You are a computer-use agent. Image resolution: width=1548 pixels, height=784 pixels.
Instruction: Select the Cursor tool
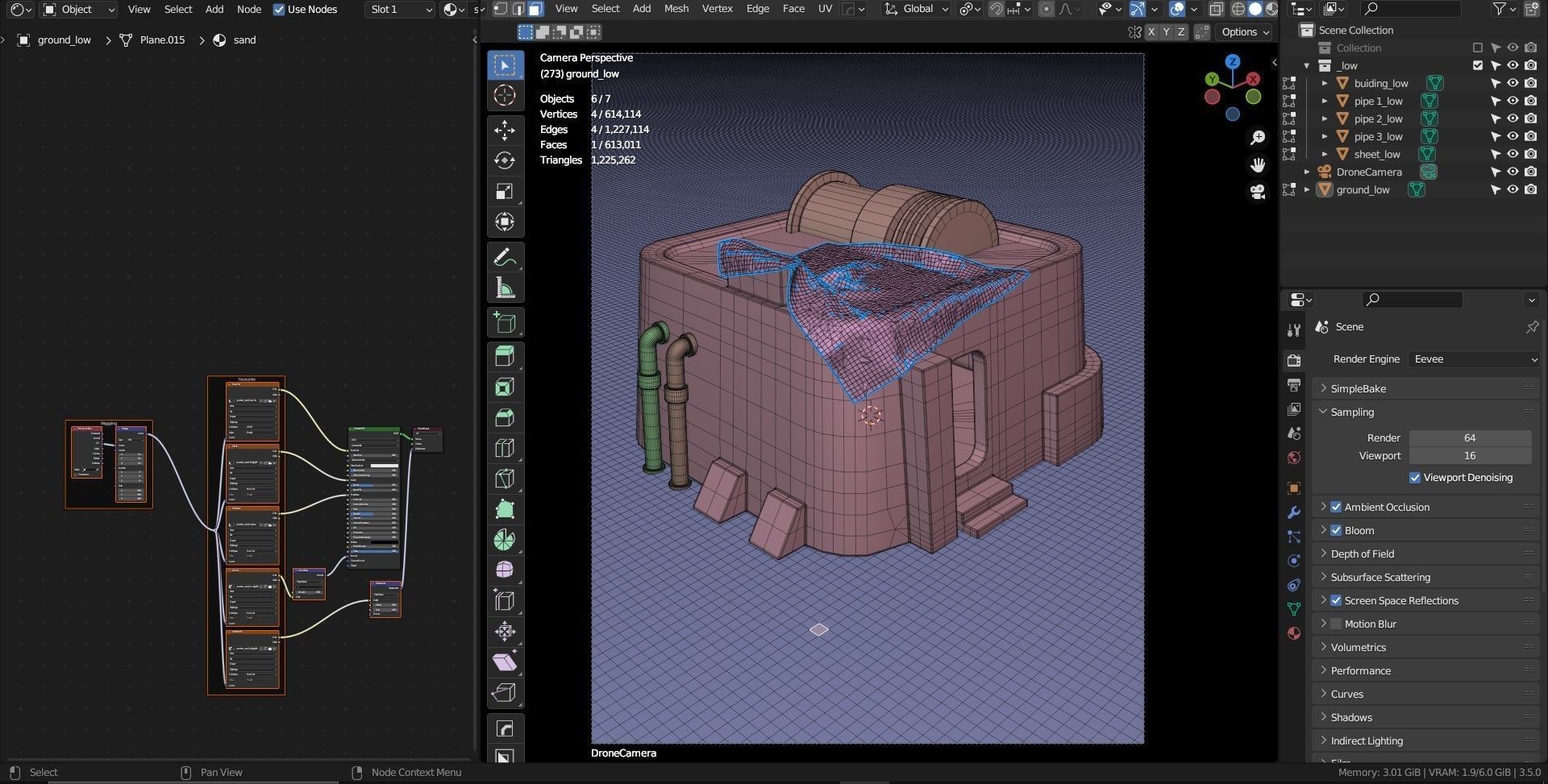pyautogui.click(x=505, y=96)
